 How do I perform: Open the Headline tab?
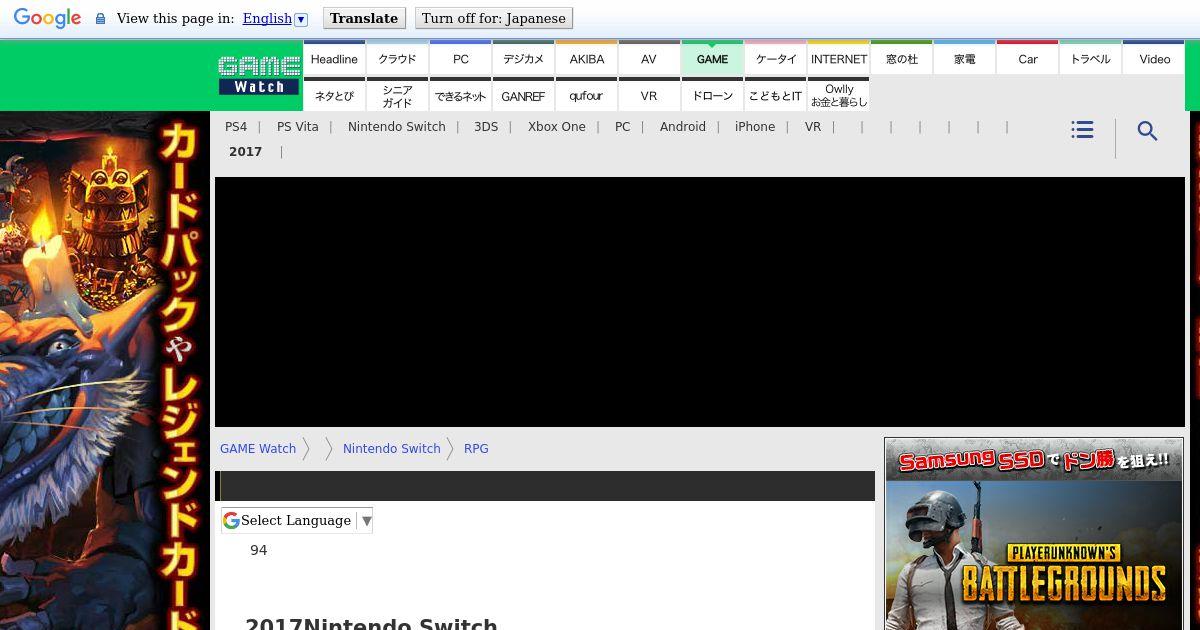[x=334, y=59]
